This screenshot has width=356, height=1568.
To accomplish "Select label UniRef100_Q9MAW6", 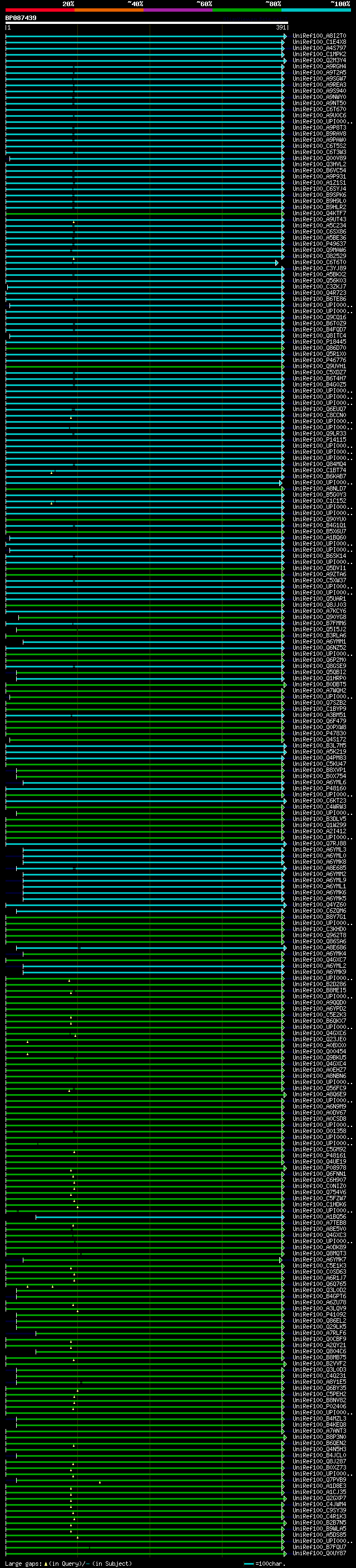I will tap(319, 250).
